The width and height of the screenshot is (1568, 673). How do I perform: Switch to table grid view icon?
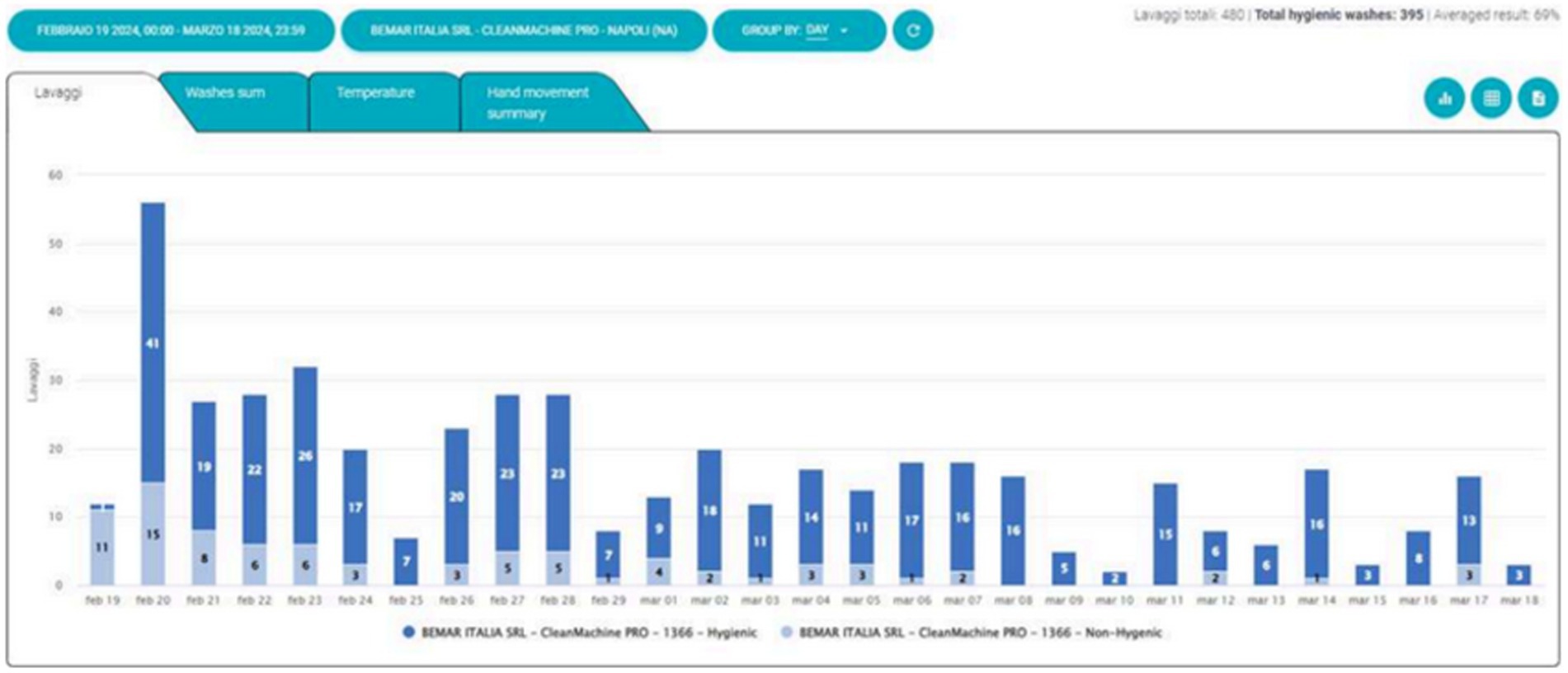[x=1491, y=98]
